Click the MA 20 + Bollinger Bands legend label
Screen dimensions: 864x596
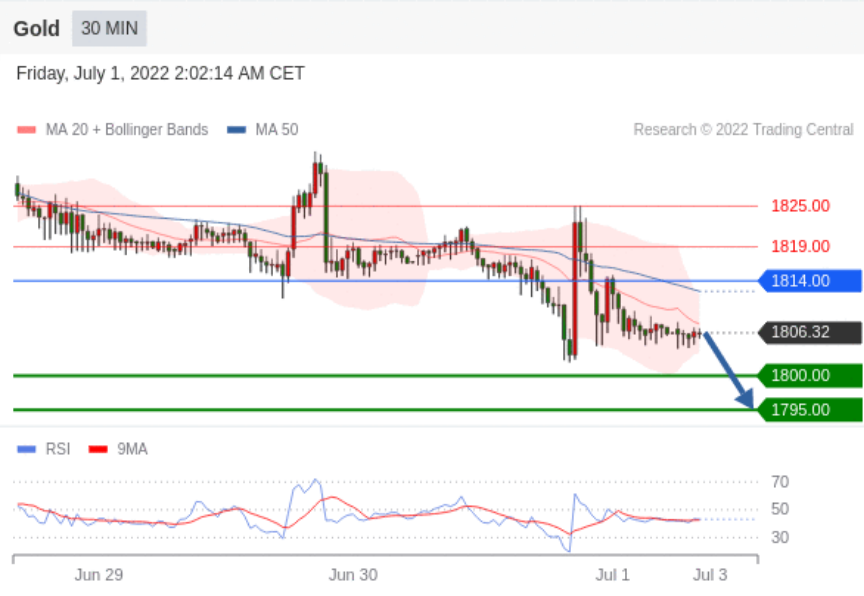tap(127, 129)
